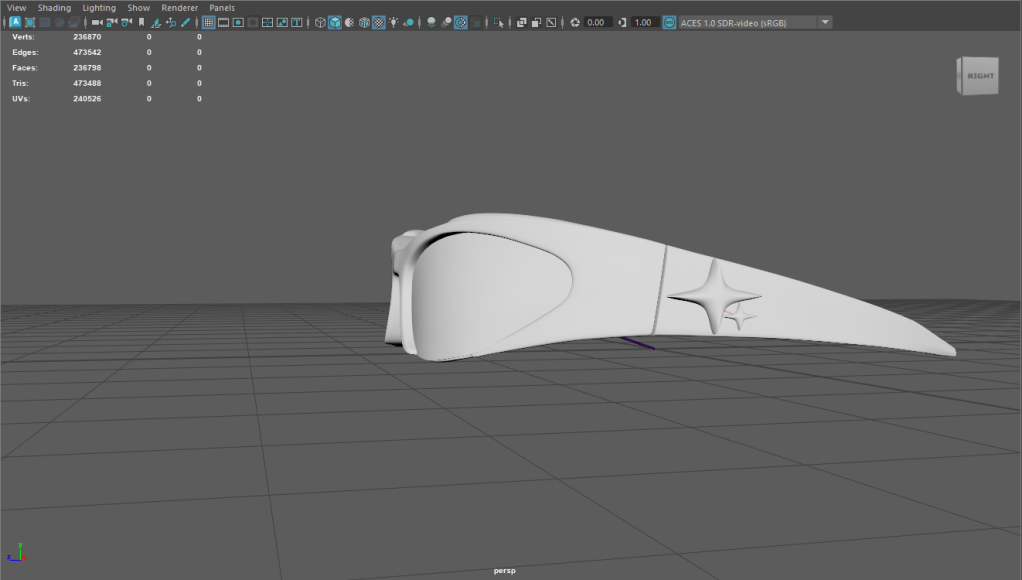Image resolution: width=1022 pixels, height=580 pixels.
Task: Click the Grease Pencil tool icon
Action: 187,22
